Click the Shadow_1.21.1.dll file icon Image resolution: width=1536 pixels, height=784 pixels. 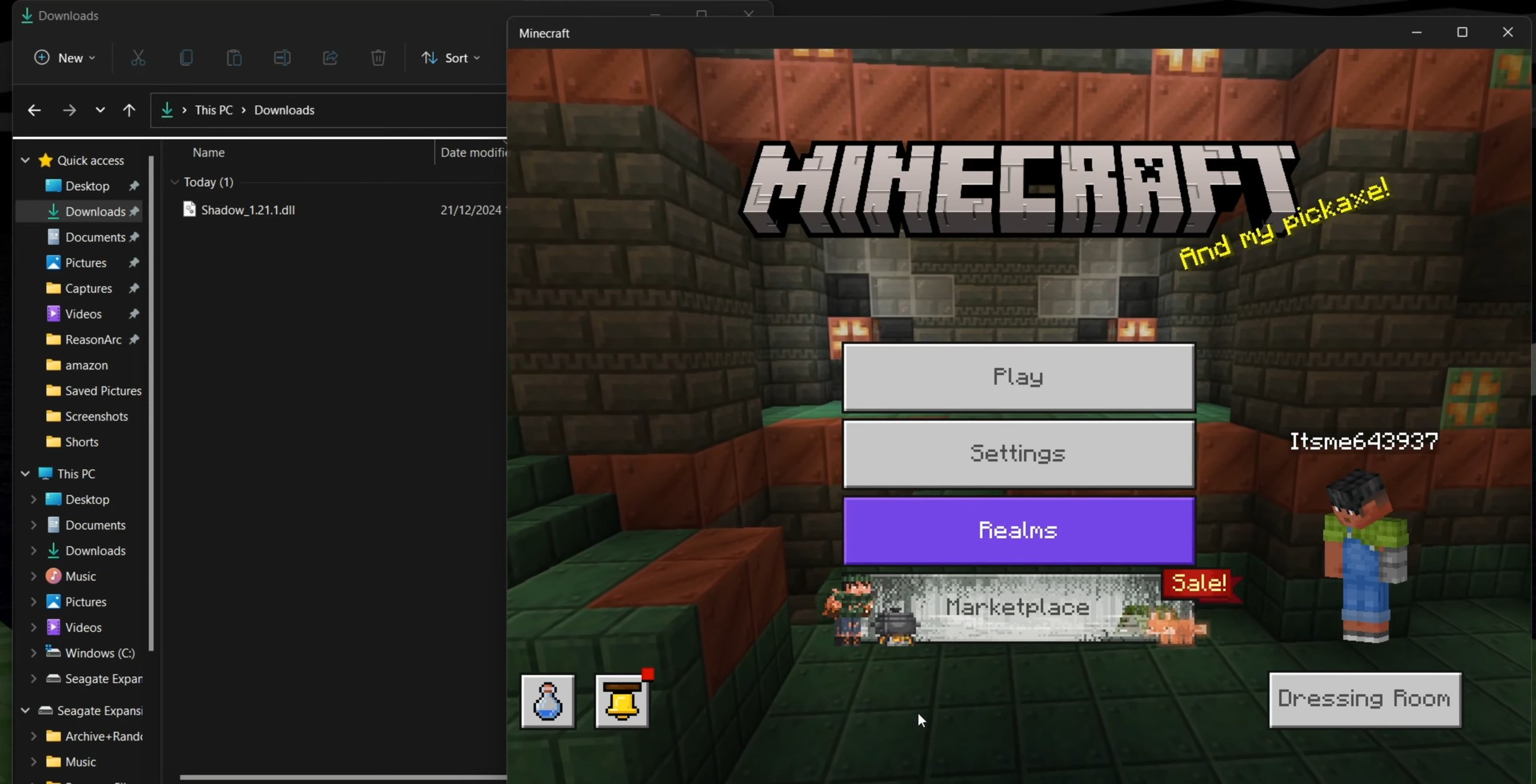tap(190, 209)
